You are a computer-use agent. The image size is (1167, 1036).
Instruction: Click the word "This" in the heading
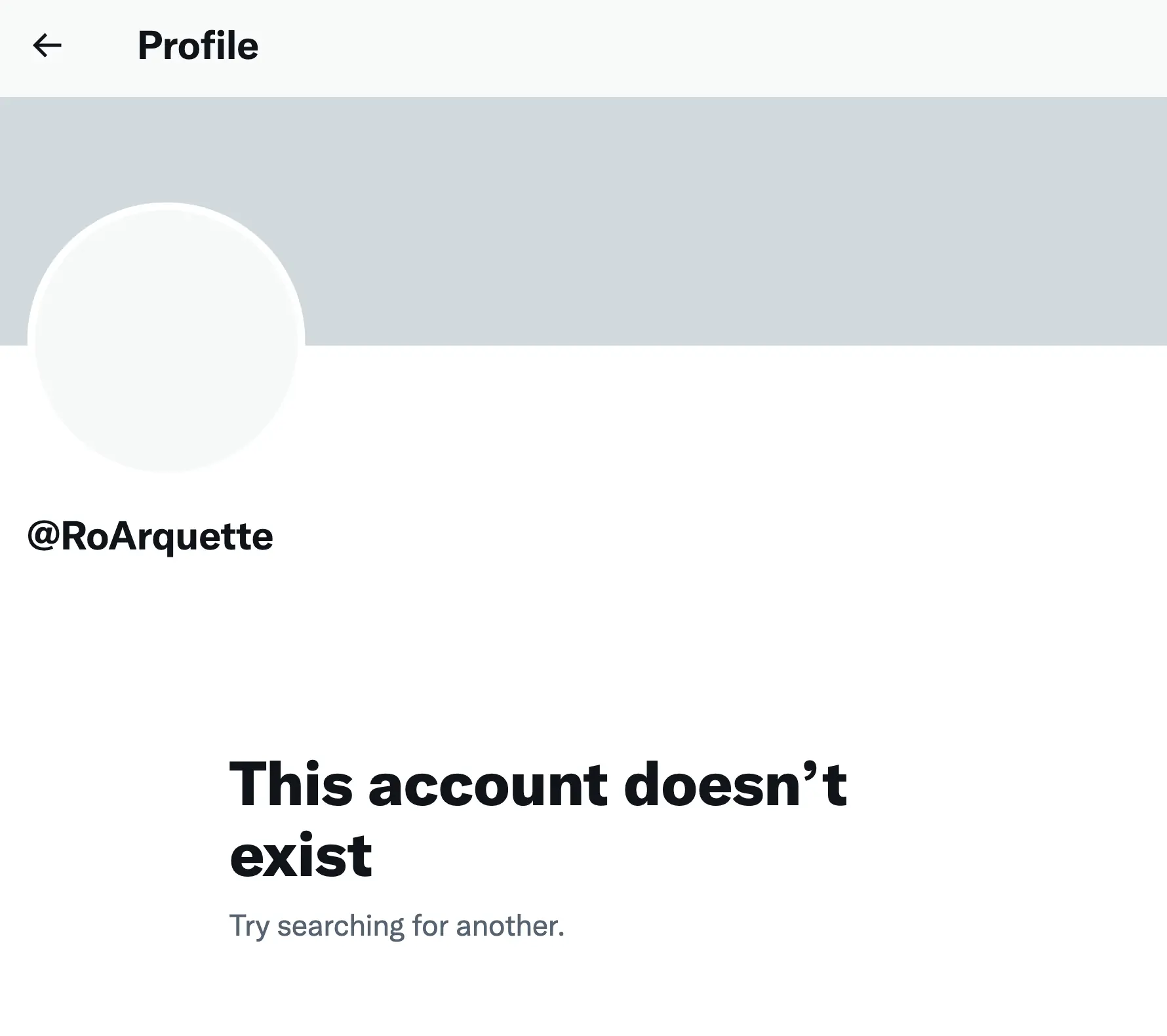[291, 784]
